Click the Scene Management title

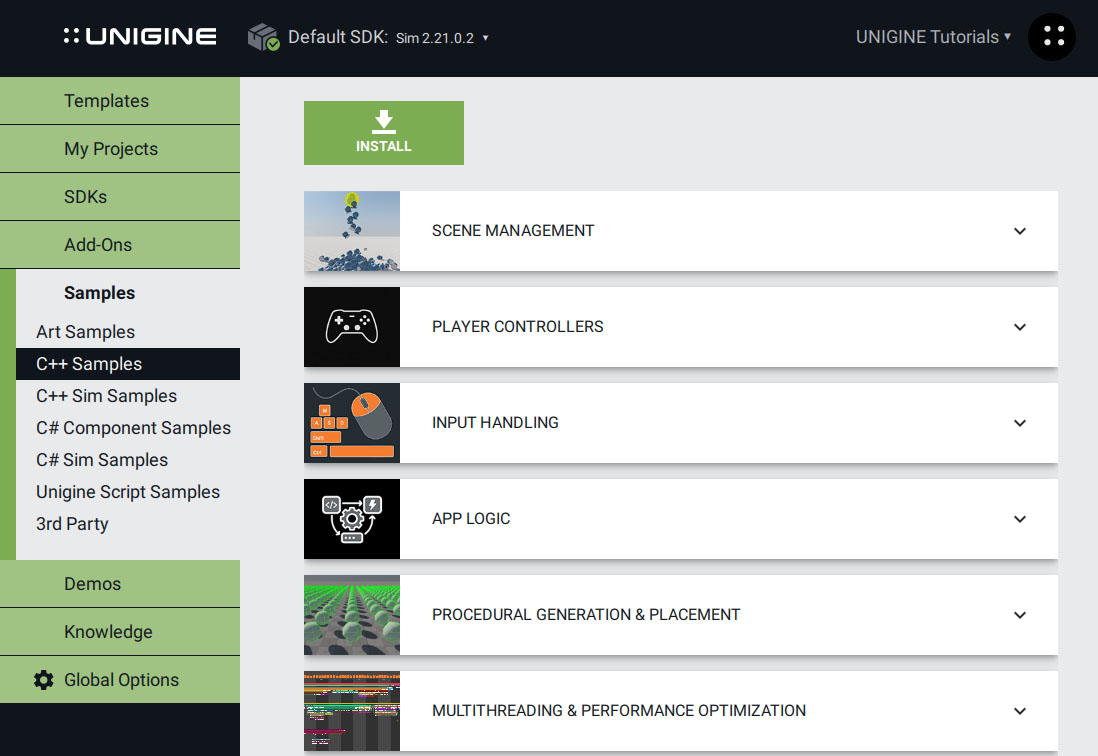tap(513, 231)
